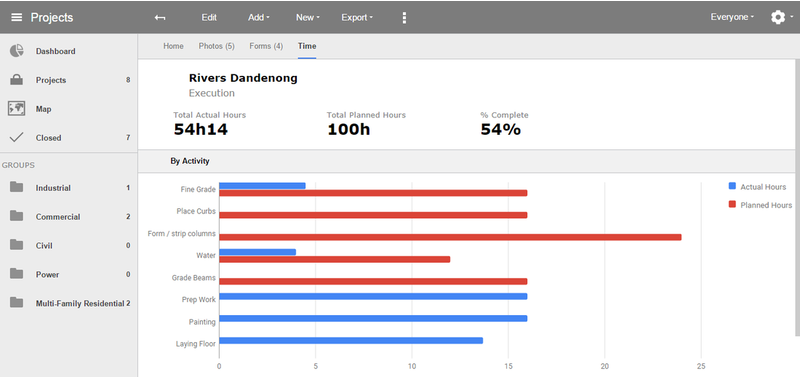Image resolution: width=800 pixels, height=379 pixels.
Task: Click the Form / strip columns planned bar
Action: tap(450, 237)
